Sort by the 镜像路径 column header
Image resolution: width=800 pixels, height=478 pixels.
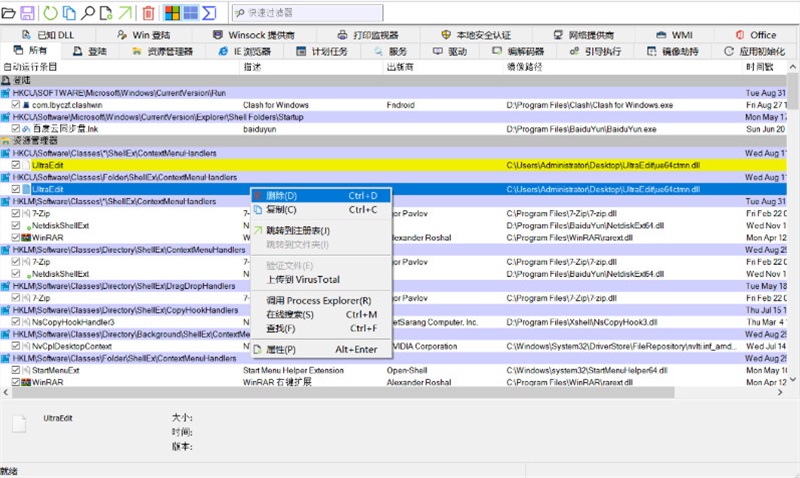pos(623,67)
